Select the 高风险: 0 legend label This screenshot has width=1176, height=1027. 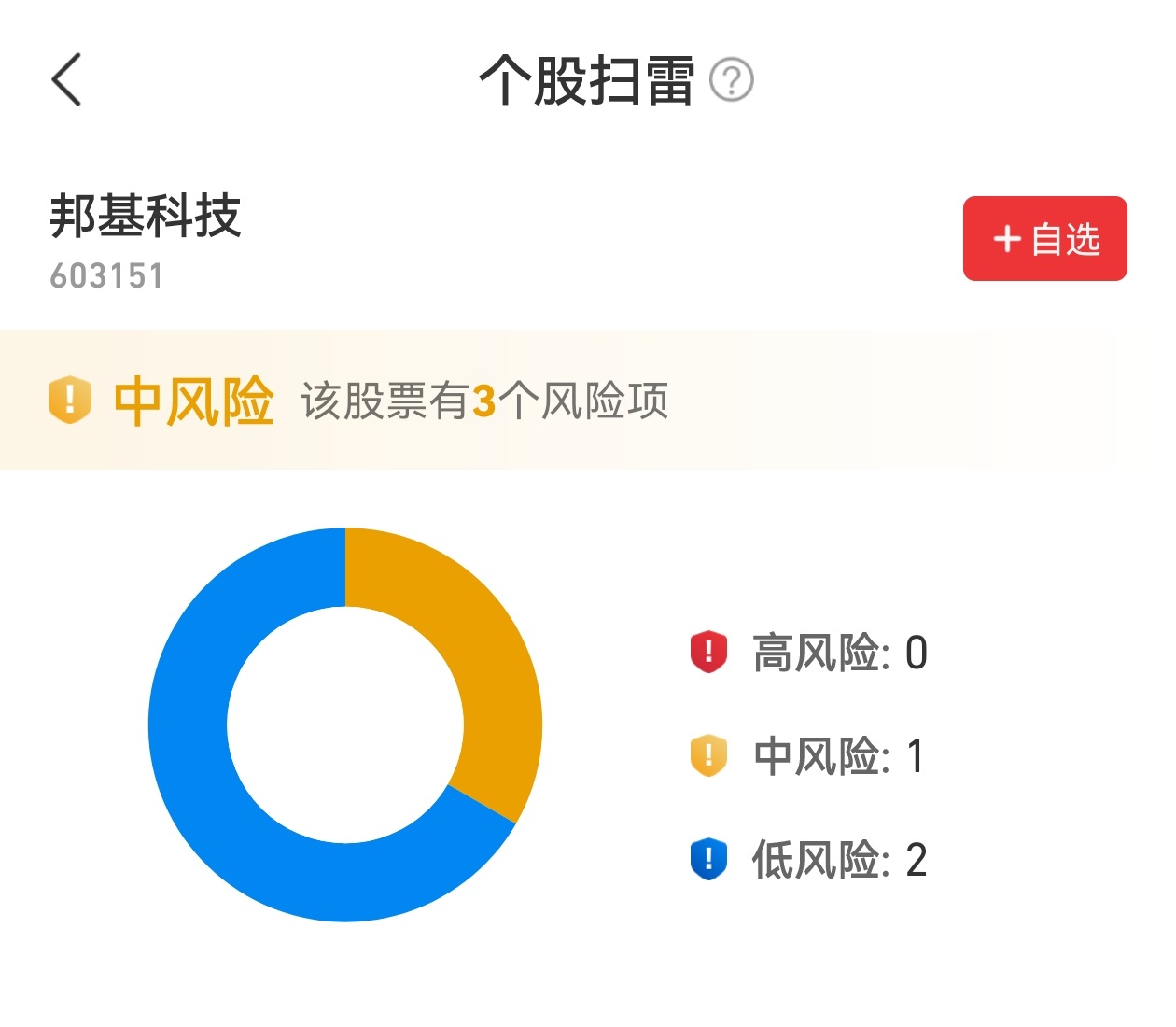840,653
